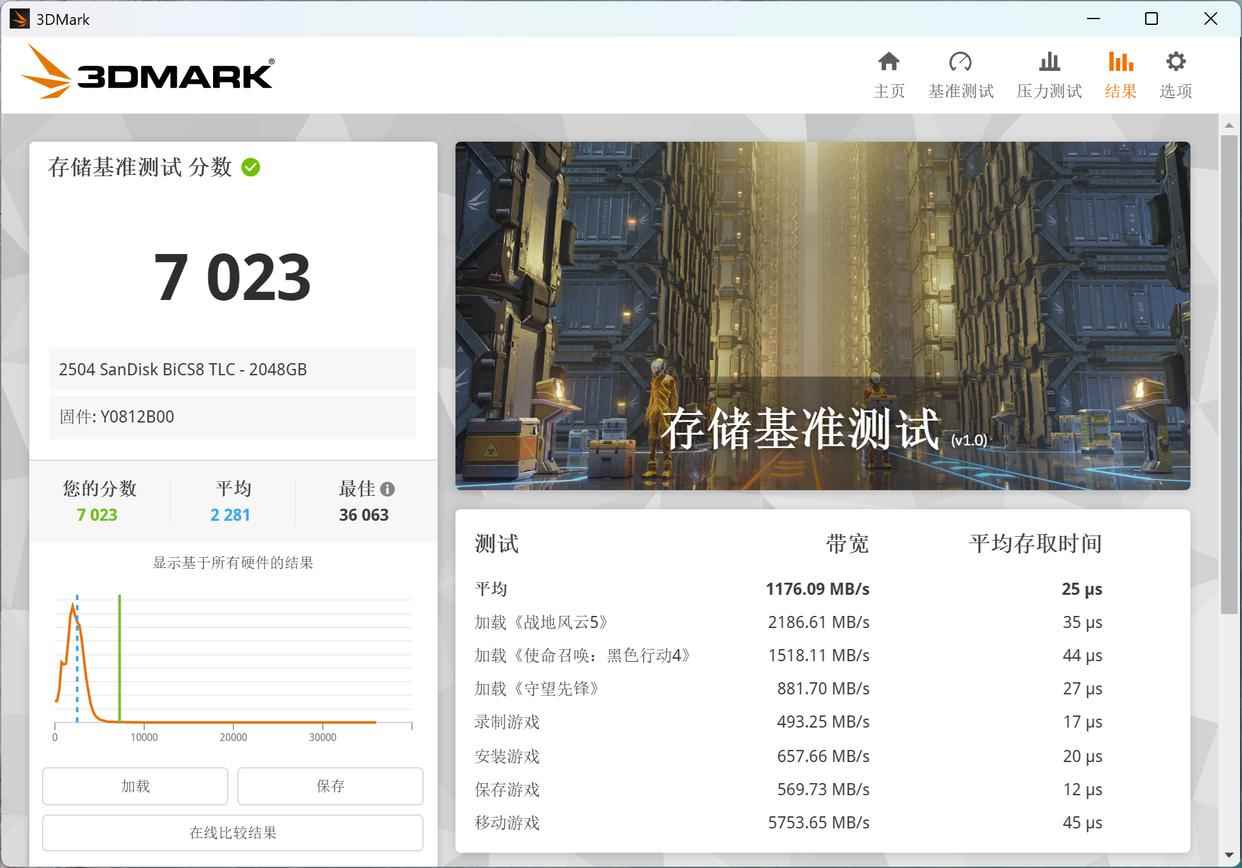1242x868 pixels.
Task: Open 选项 settings gear icon
Action: pyautogui.click(x=1176, y=62)
